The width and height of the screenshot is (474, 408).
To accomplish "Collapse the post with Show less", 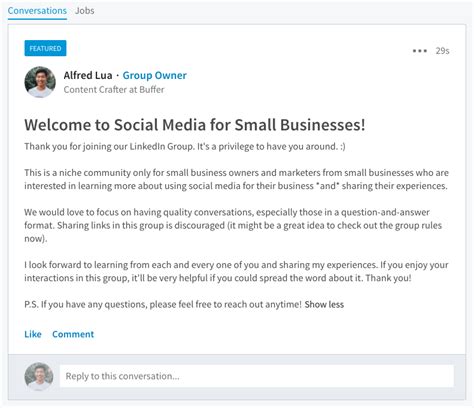I will (324, 304).
